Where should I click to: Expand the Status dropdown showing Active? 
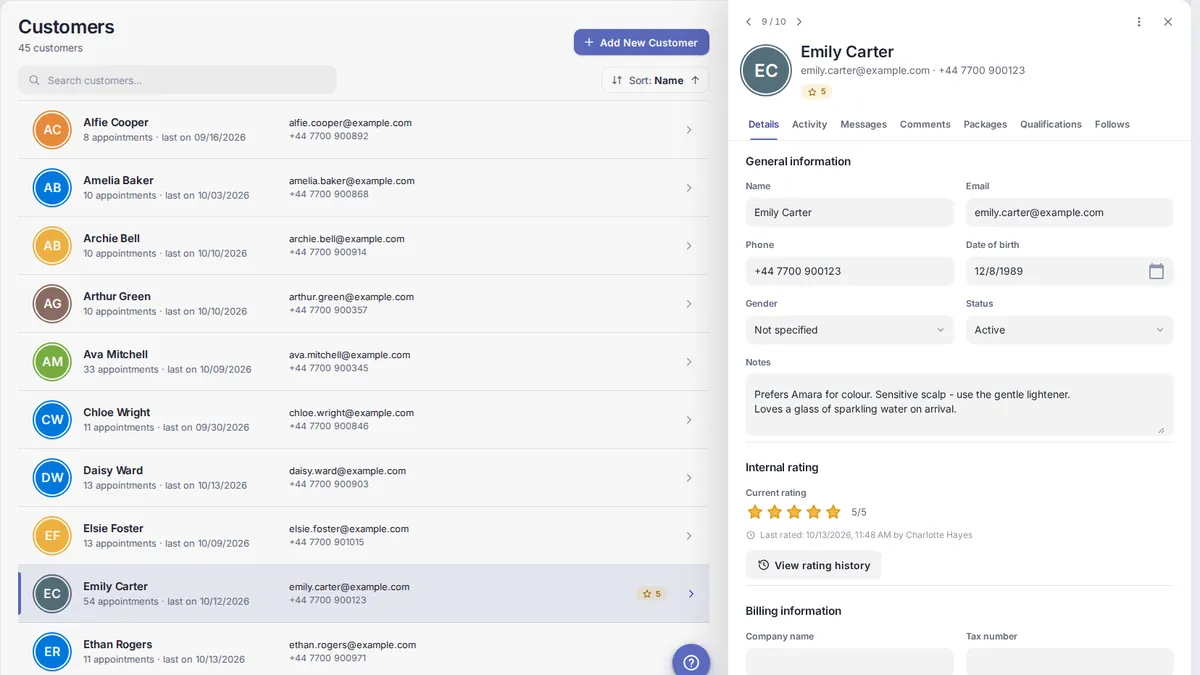(1069, 330)
